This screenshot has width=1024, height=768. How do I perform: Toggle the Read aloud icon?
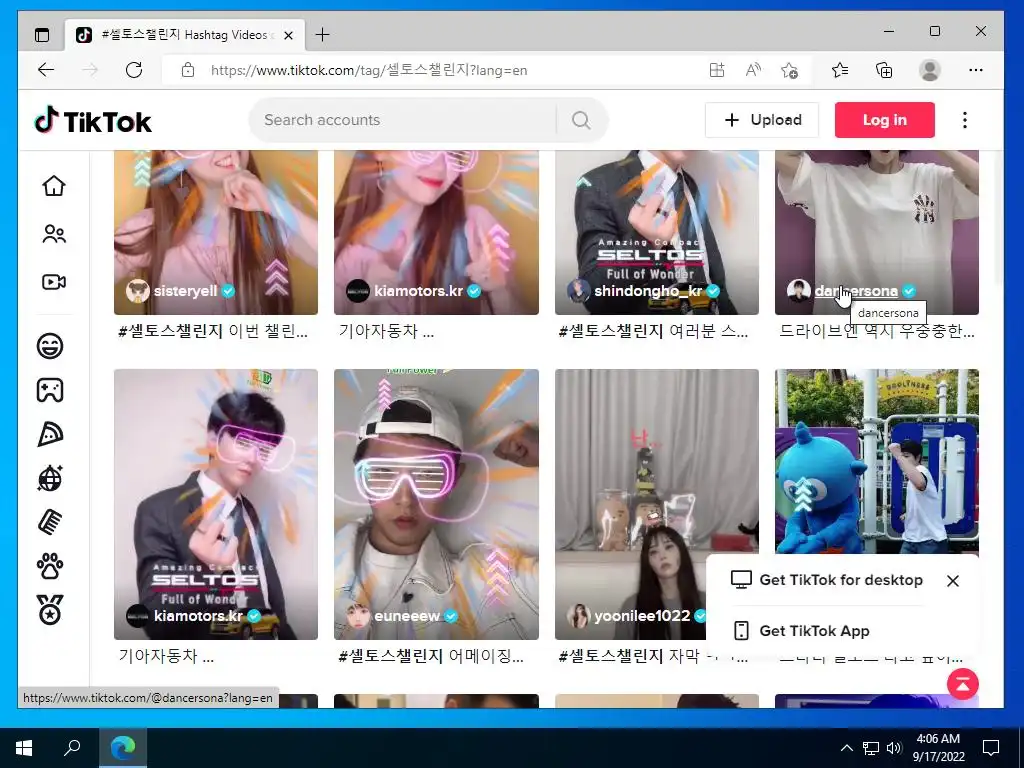(x=753, y=70)
